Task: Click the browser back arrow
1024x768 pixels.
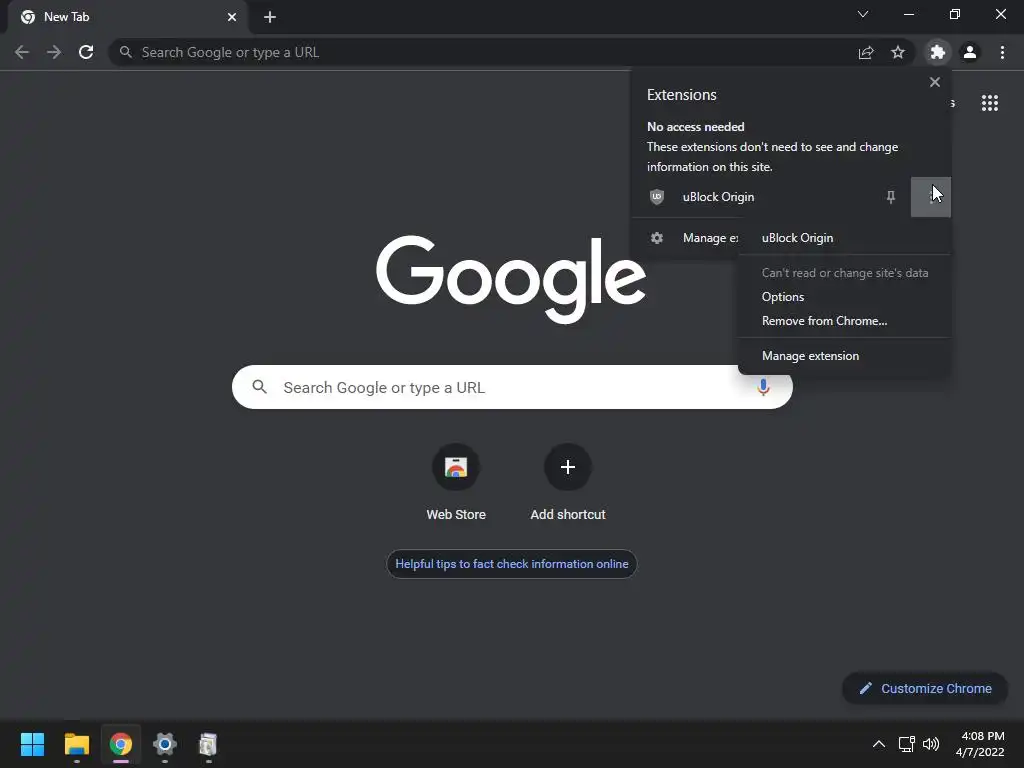Action: 22,52
